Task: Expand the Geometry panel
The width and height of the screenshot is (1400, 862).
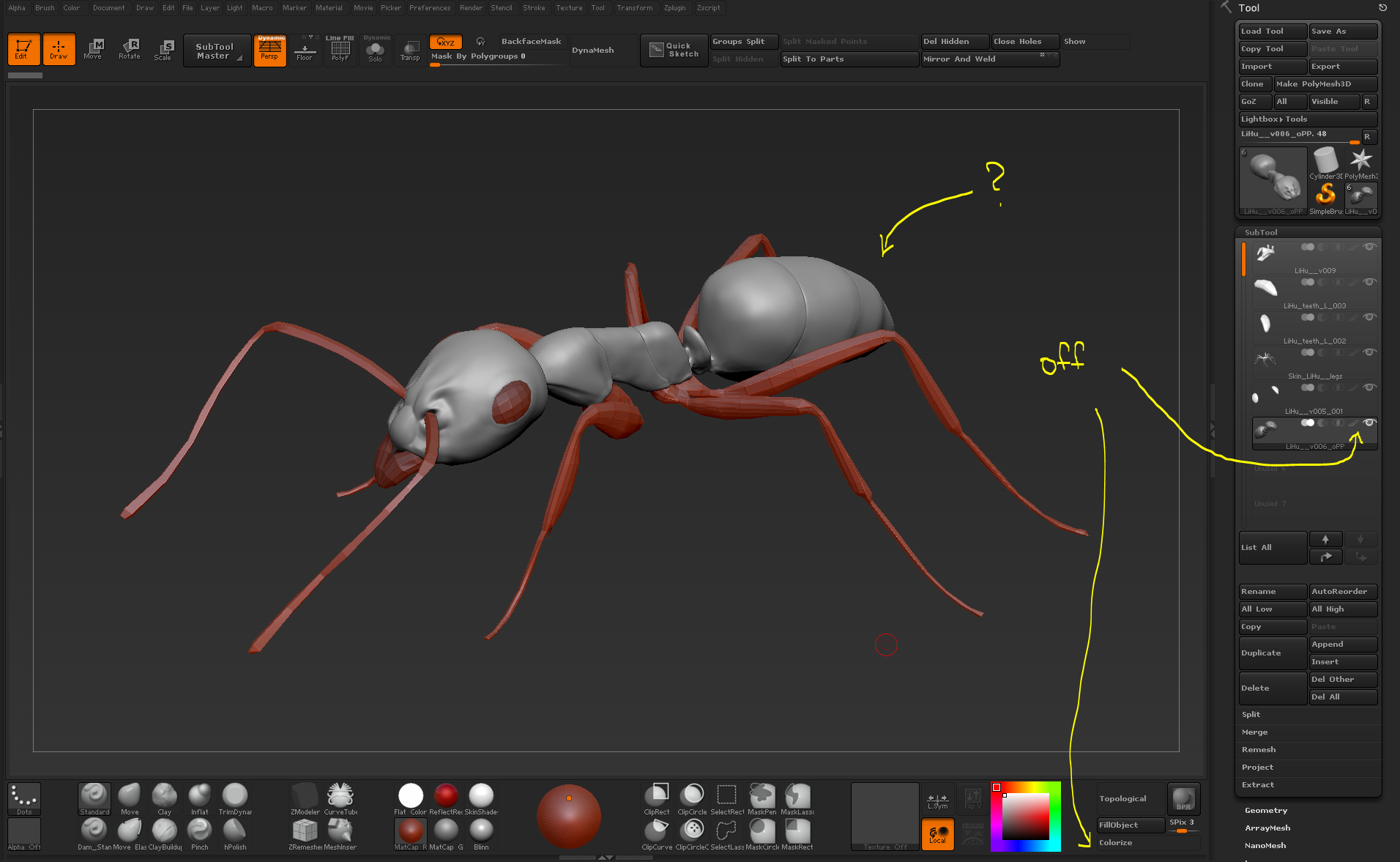Action: pos(1265,810)
